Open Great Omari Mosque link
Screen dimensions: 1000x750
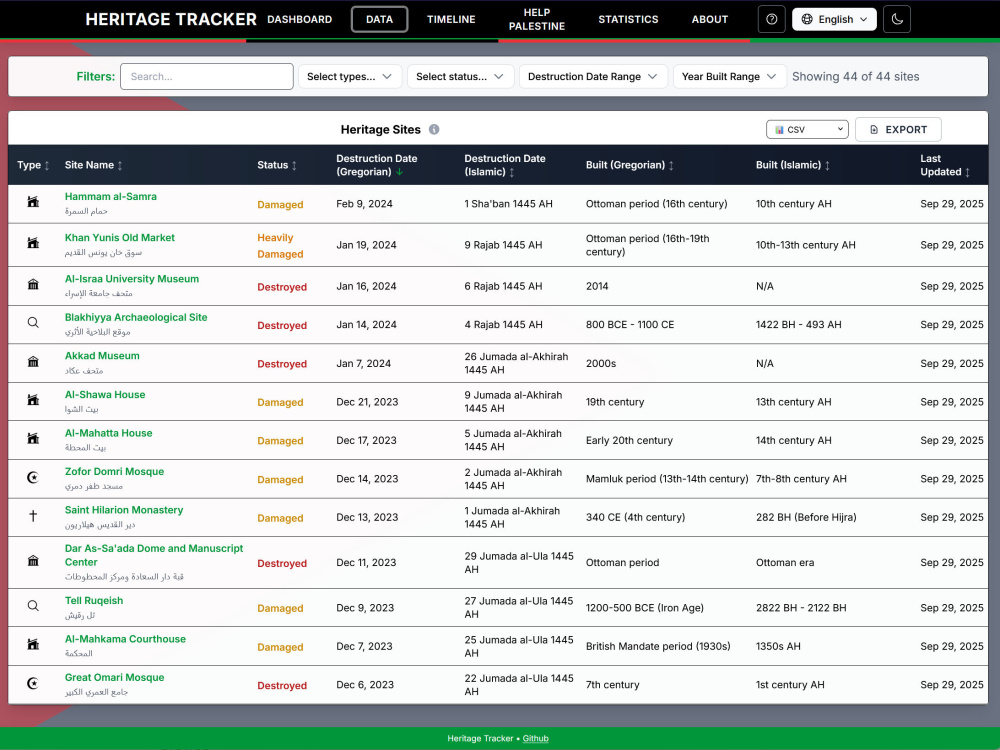(x=114, y=677)
